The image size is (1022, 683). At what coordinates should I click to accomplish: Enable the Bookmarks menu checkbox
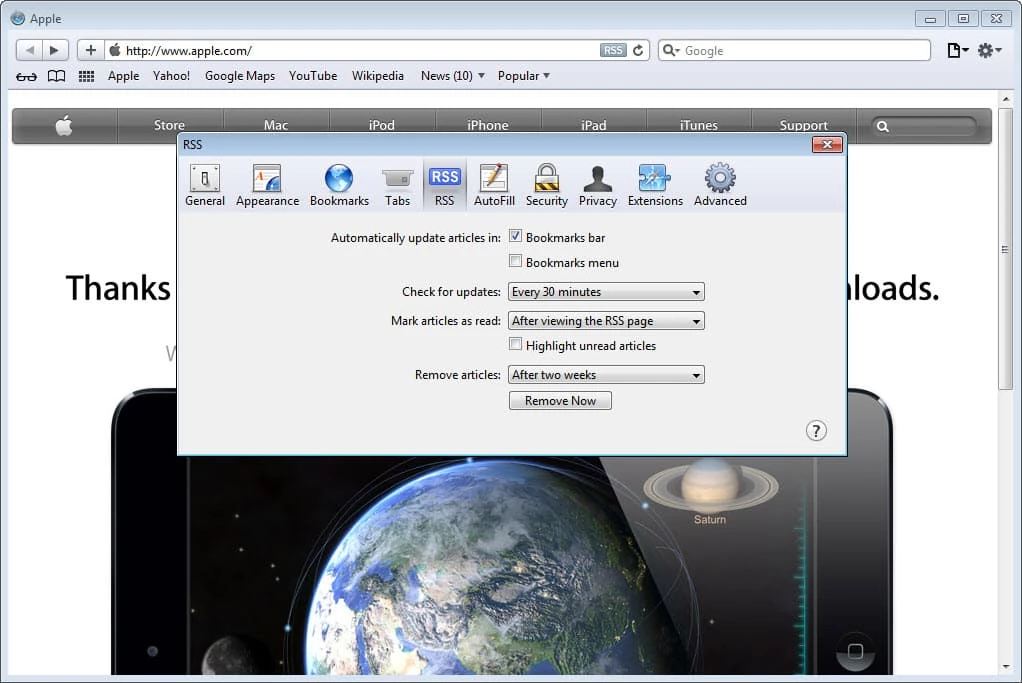coord(516,262)
